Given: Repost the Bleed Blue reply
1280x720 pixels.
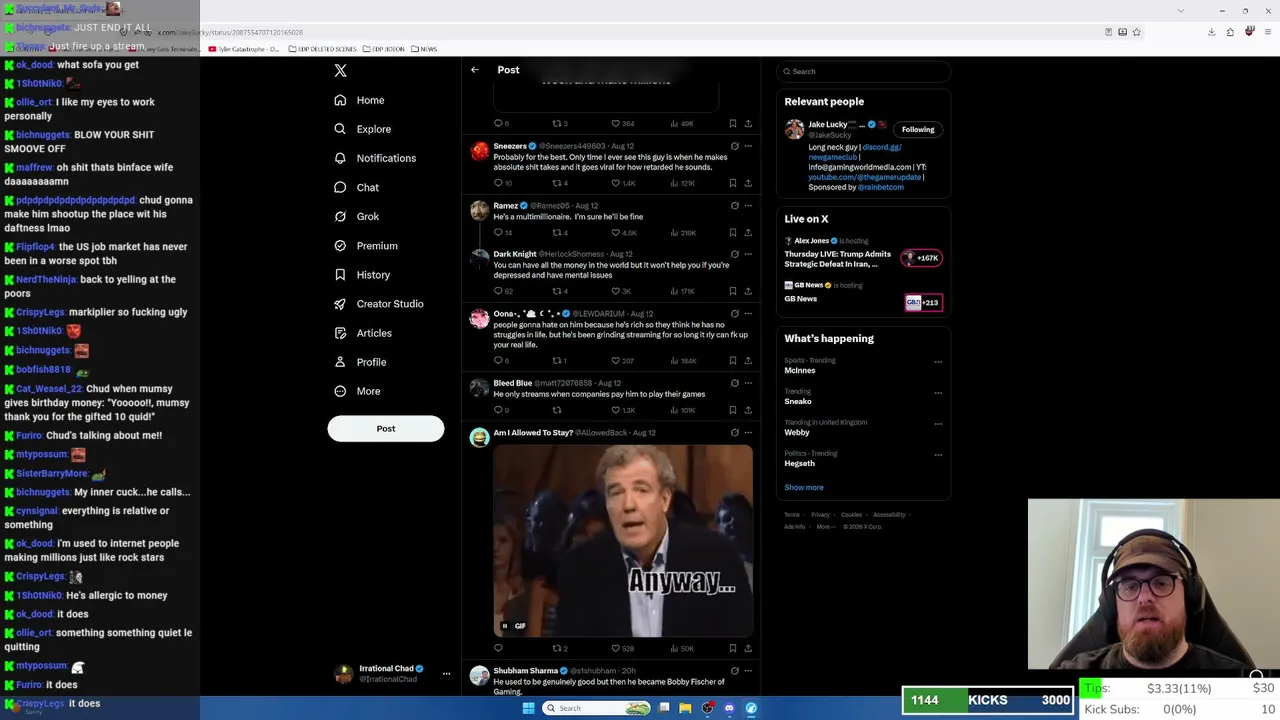Looking at the screenshot, I should (557, 410).
